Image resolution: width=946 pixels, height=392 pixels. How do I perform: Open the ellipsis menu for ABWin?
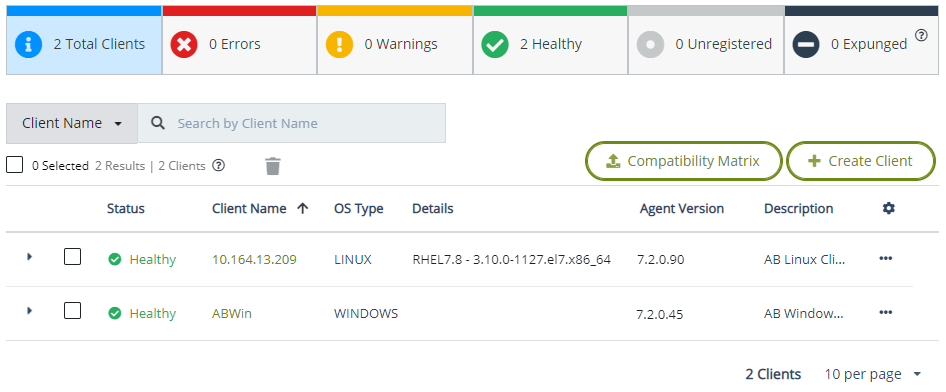pos(885,312)
